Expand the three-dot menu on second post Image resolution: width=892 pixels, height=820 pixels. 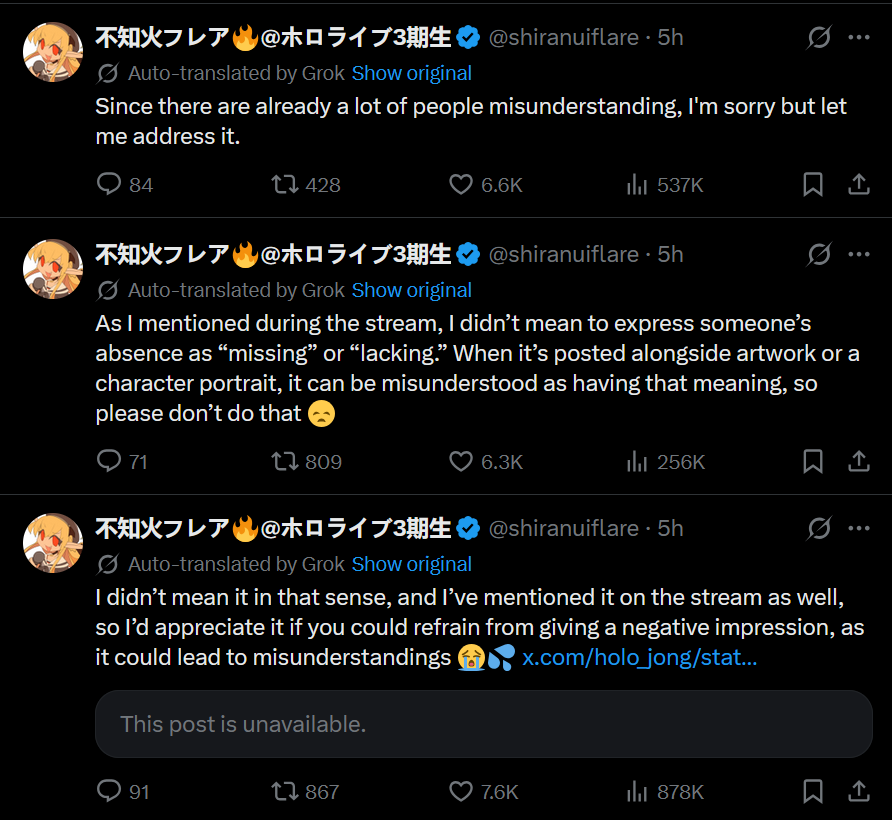pyautogui.click(x=858, y=254)
